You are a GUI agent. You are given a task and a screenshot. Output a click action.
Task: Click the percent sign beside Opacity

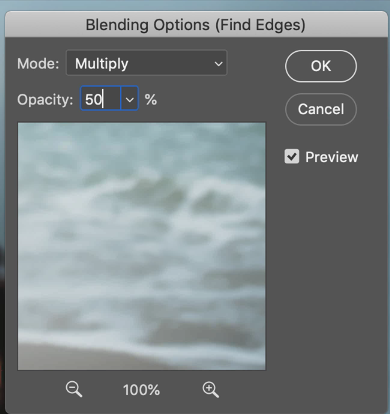[x=151, y=99]
